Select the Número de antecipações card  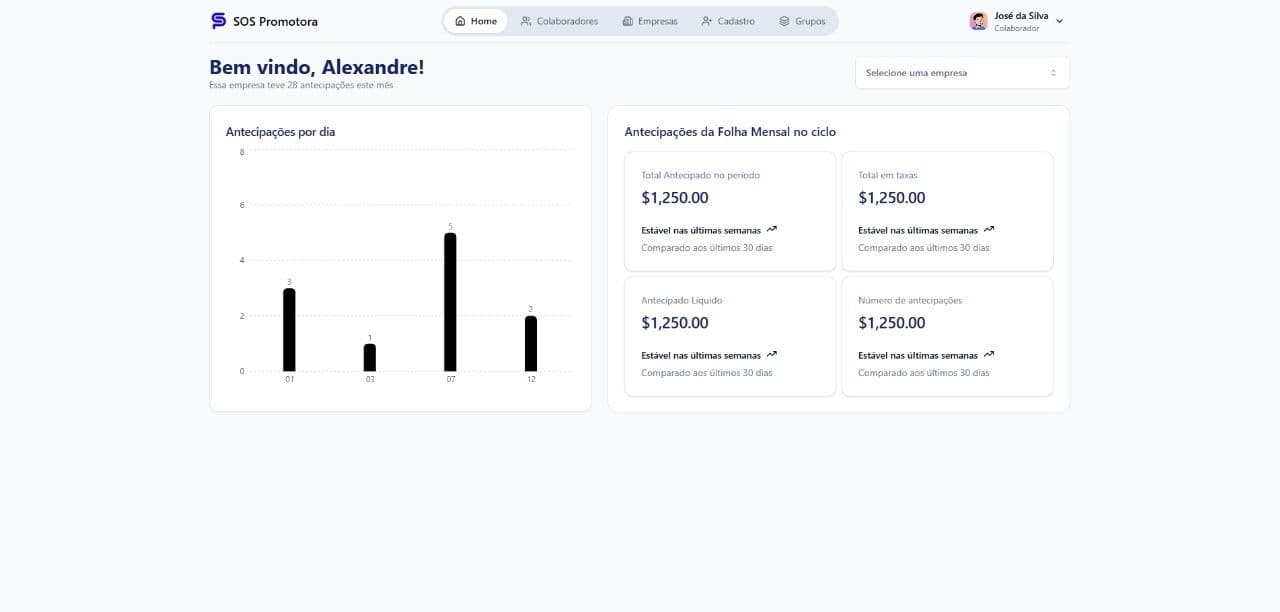[x=947, y=336]
